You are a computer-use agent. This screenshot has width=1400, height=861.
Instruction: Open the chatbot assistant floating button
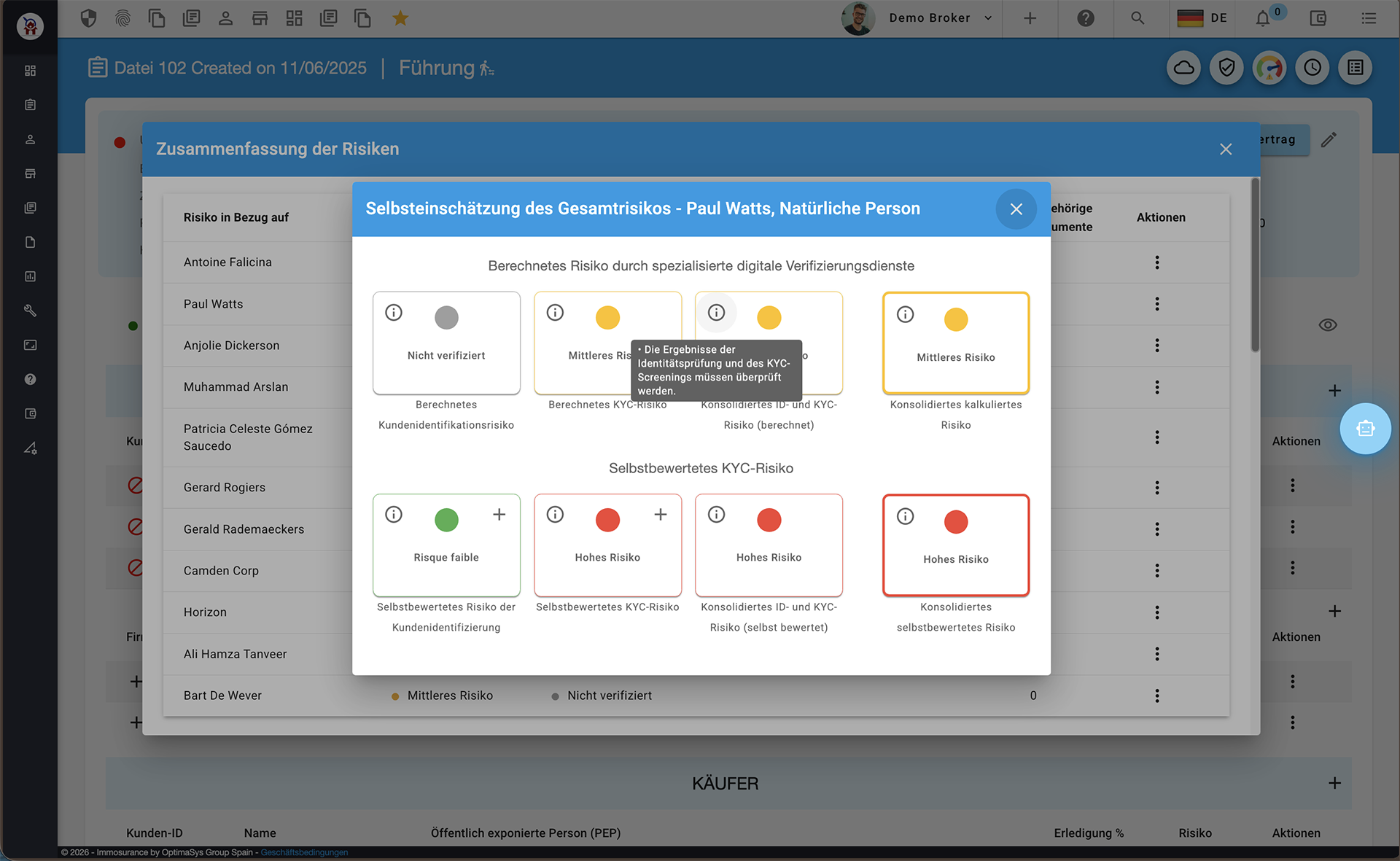[1365, 429]
